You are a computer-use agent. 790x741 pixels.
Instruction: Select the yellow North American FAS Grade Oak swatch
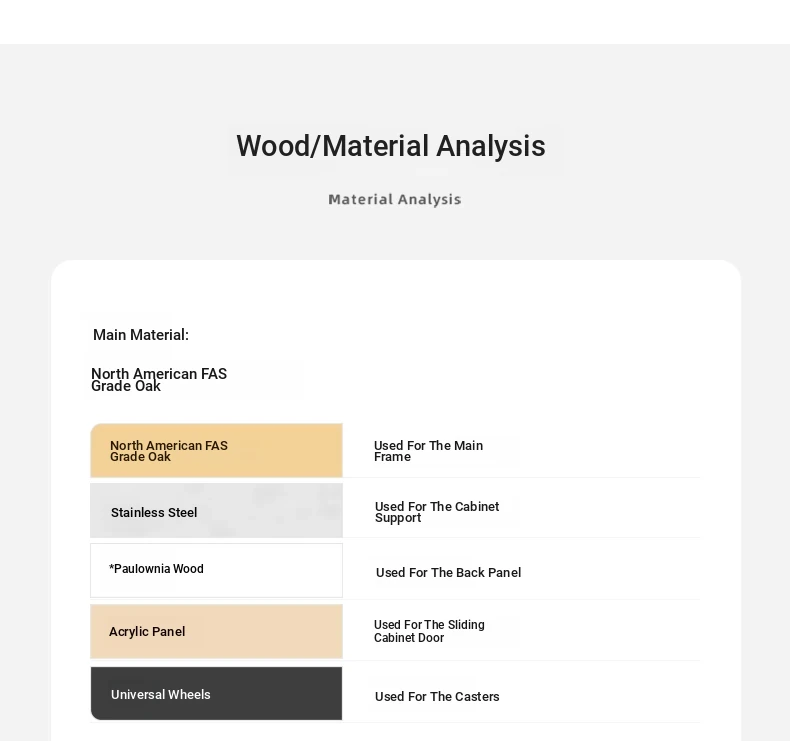pos(217,450)
